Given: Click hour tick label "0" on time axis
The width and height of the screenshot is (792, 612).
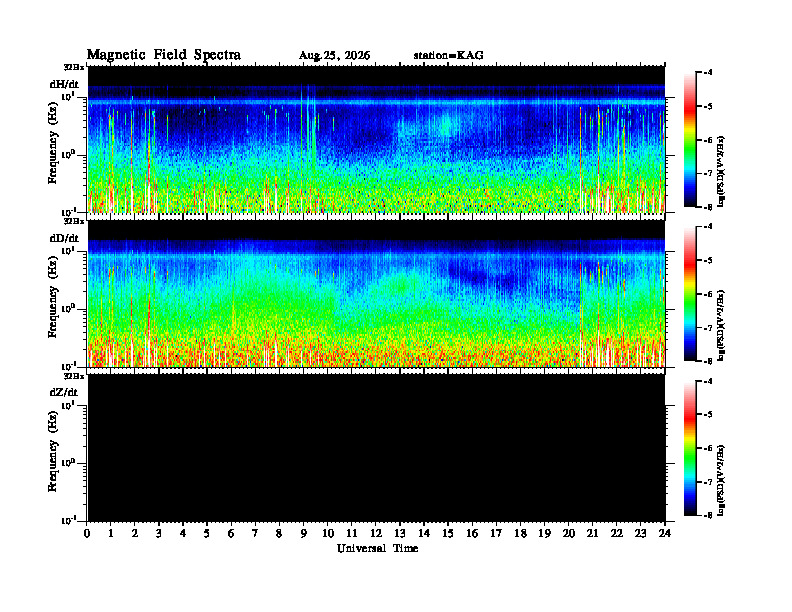Looking at the screenshot, I should point(87,533).
